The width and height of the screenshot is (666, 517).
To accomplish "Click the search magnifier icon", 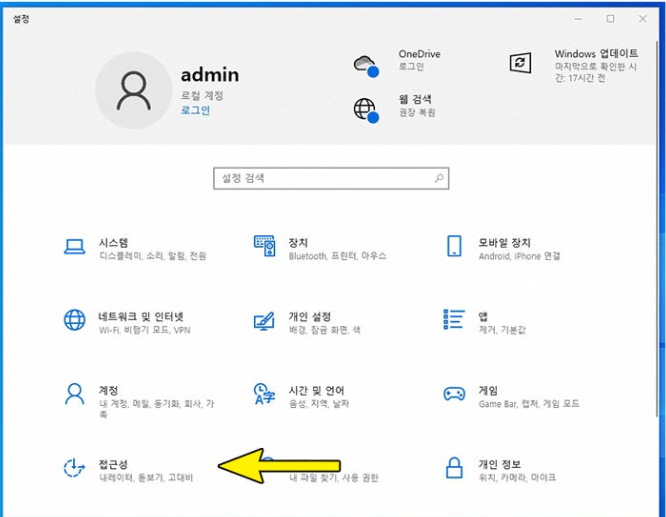I will pyautogui.click(x=439, y=178).
